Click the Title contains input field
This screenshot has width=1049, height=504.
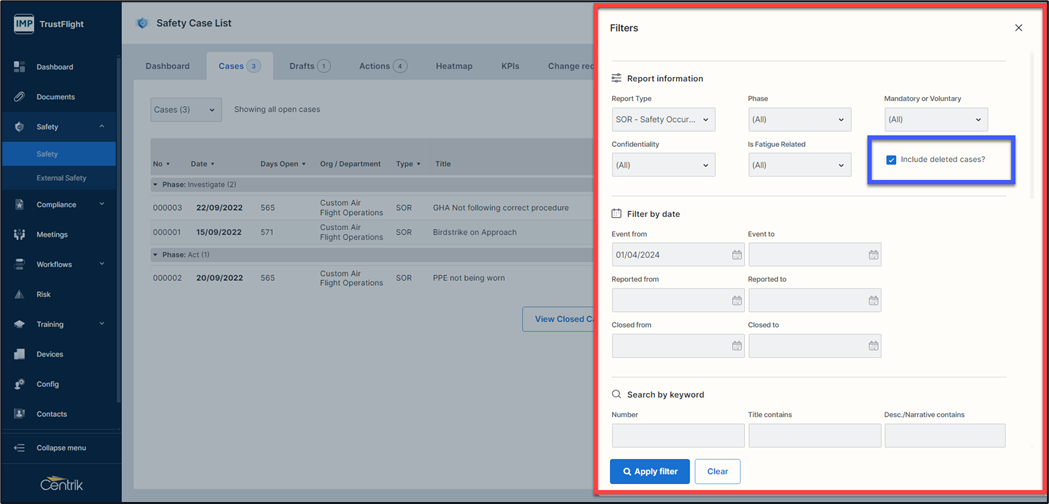click(x=814, y=435)
